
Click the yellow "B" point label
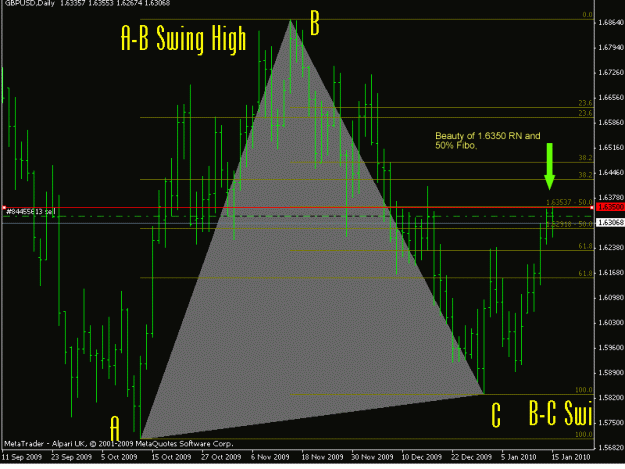click(315, 24)
